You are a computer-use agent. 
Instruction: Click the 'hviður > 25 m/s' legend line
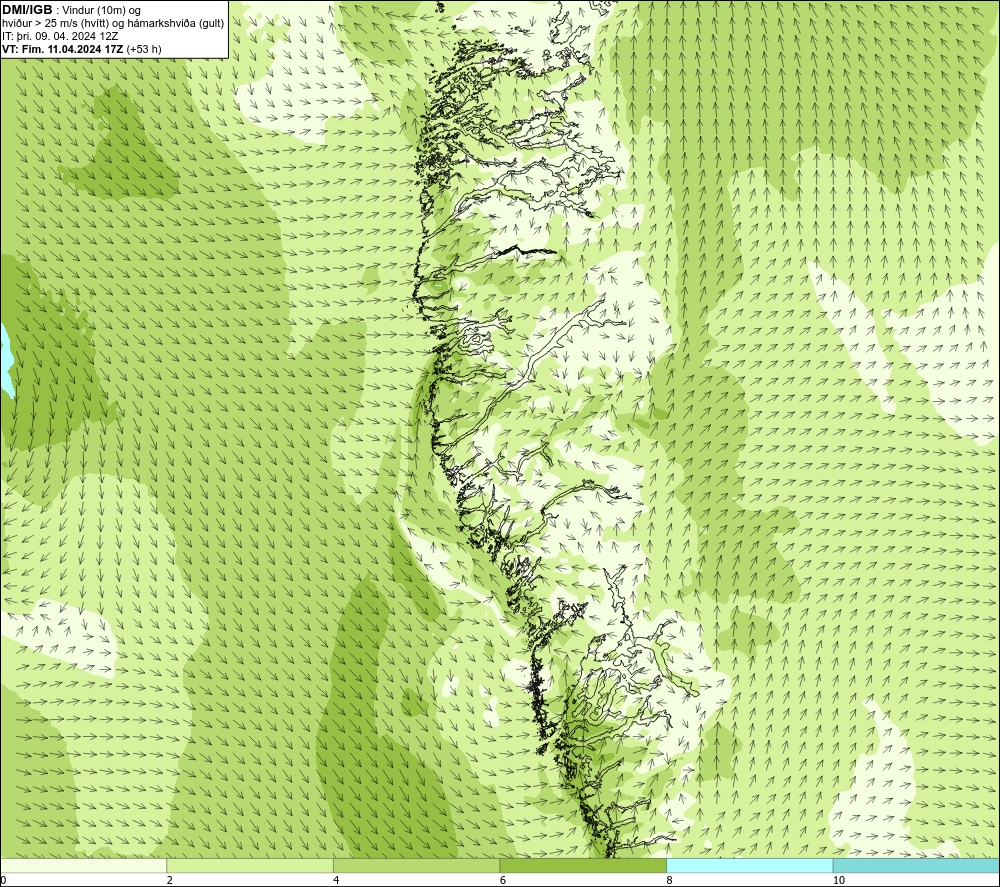[x=113, y=24]
